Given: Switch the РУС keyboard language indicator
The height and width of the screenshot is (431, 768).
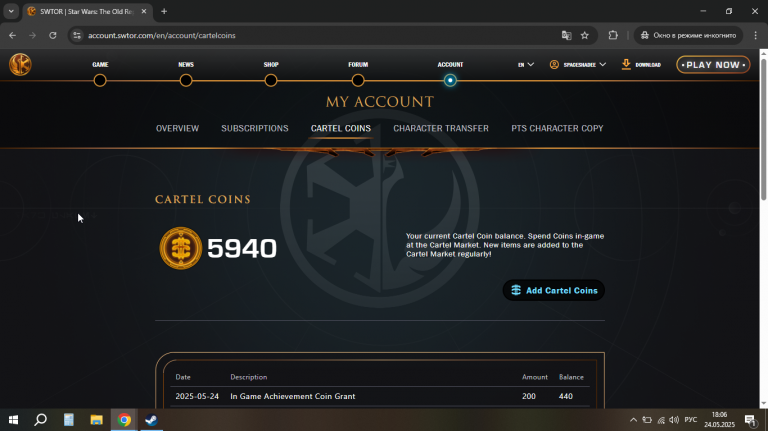Looking at the screenshot, I should click(691, 420).
